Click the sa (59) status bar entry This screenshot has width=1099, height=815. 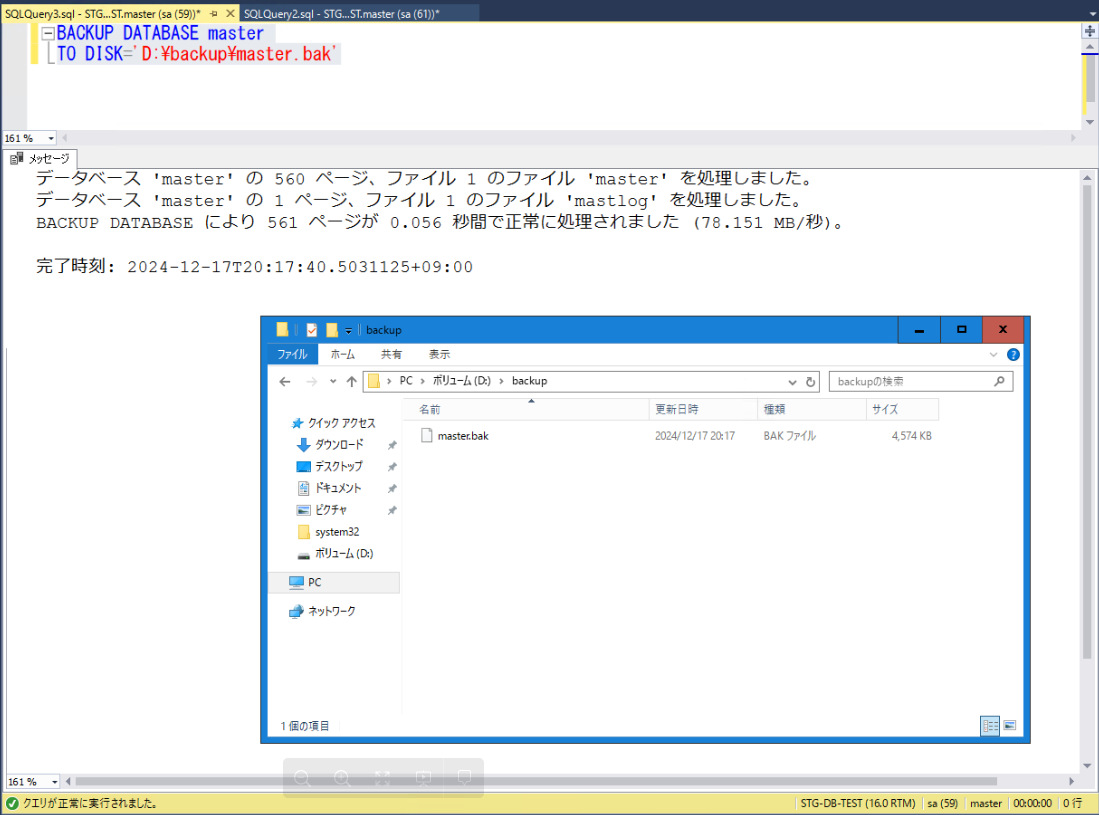943,803
